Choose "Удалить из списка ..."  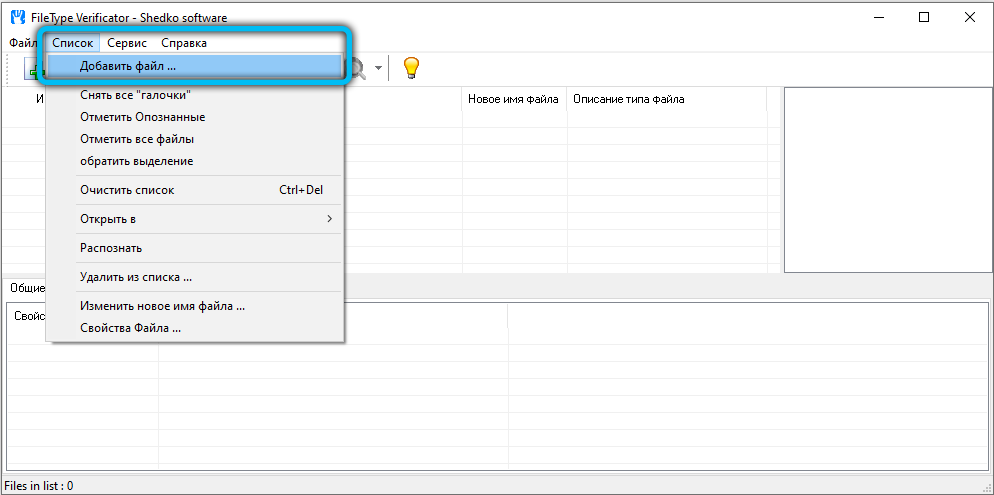point(136,277)
